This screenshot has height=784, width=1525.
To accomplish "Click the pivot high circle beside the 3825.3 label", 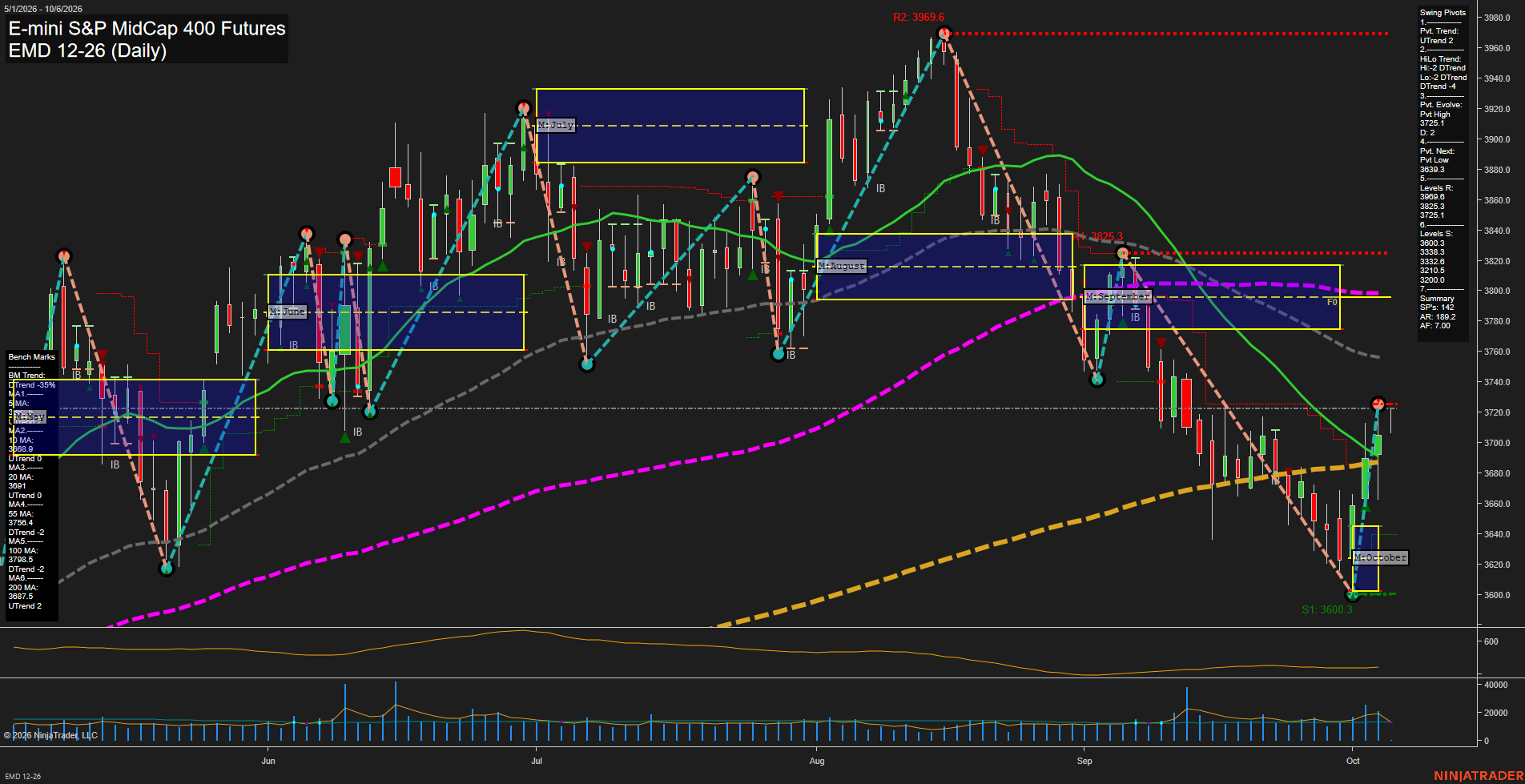I will pyautogui.click(x=1123, y=253).
